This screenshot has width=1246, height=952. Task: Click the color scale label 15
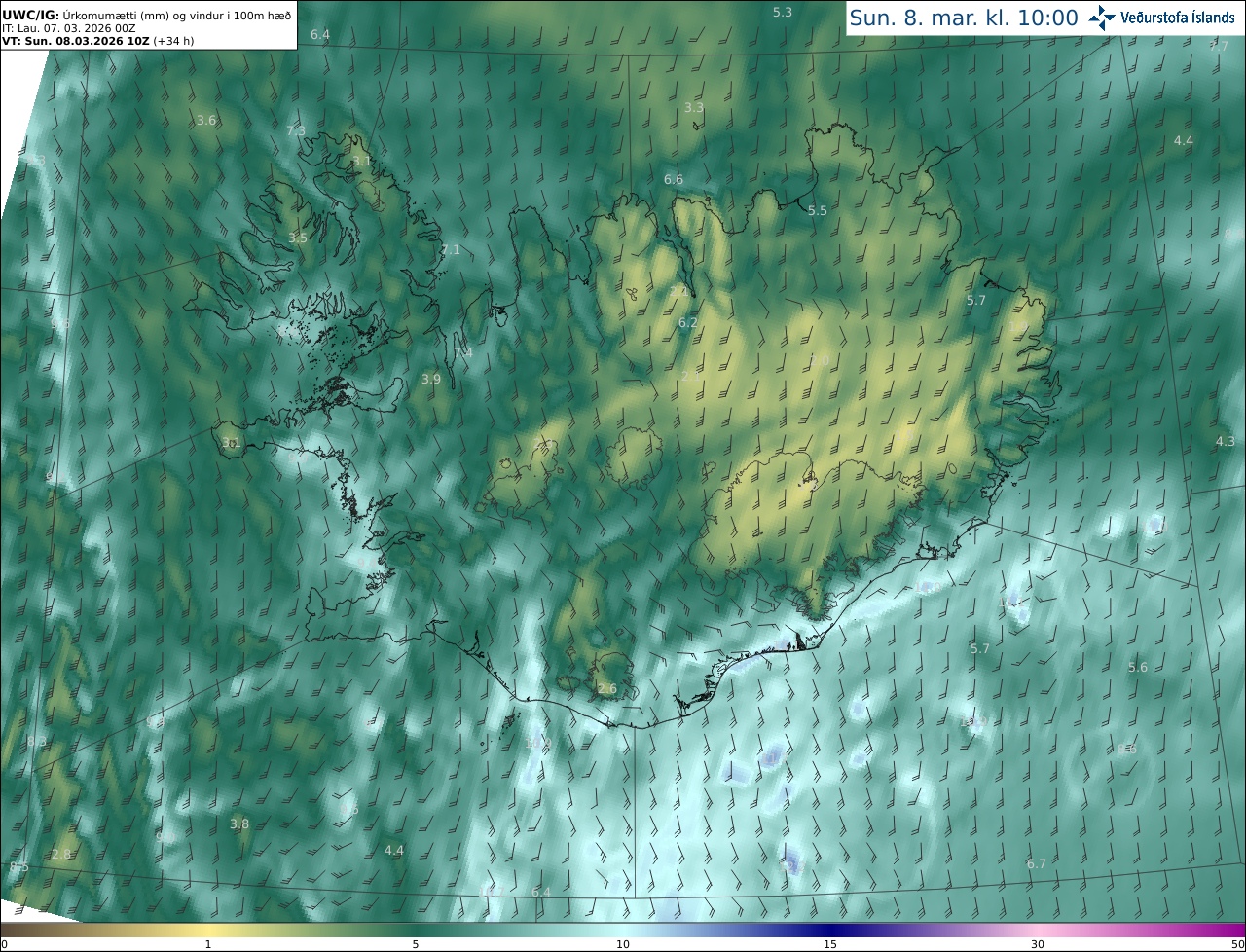point(830,944)
